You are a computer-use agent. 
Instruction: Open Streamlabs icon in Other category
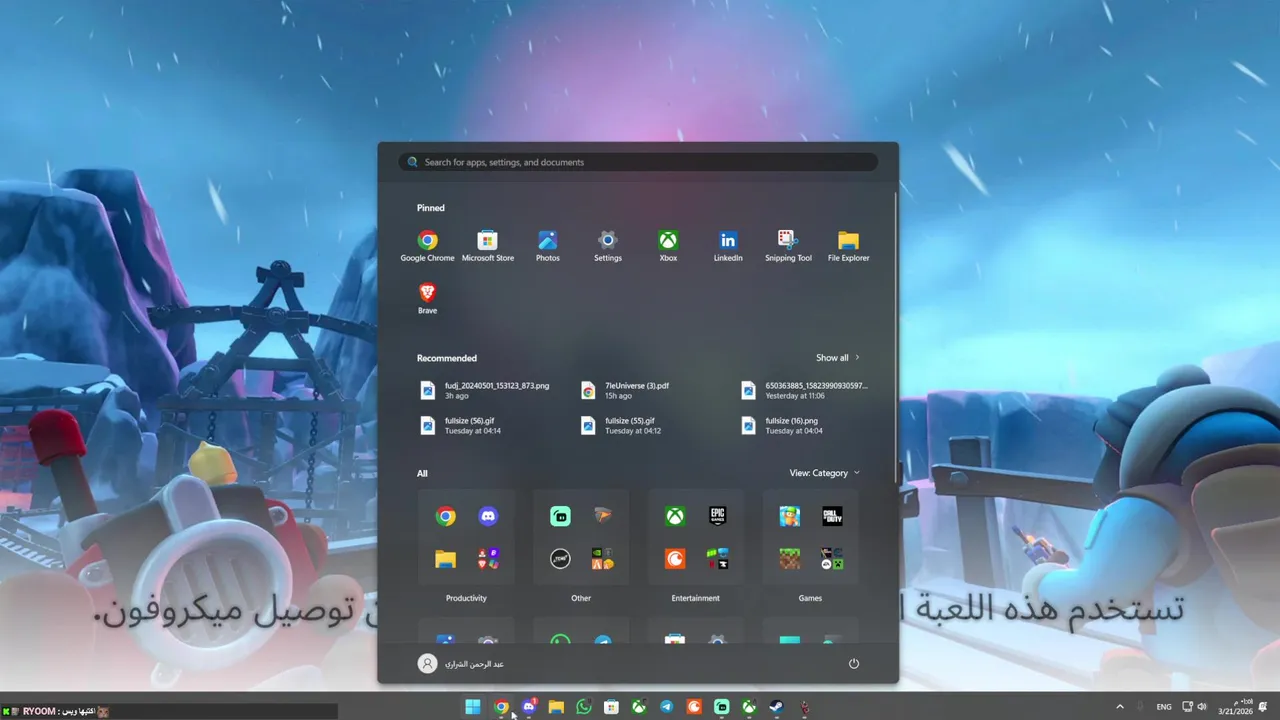point(560,516)
